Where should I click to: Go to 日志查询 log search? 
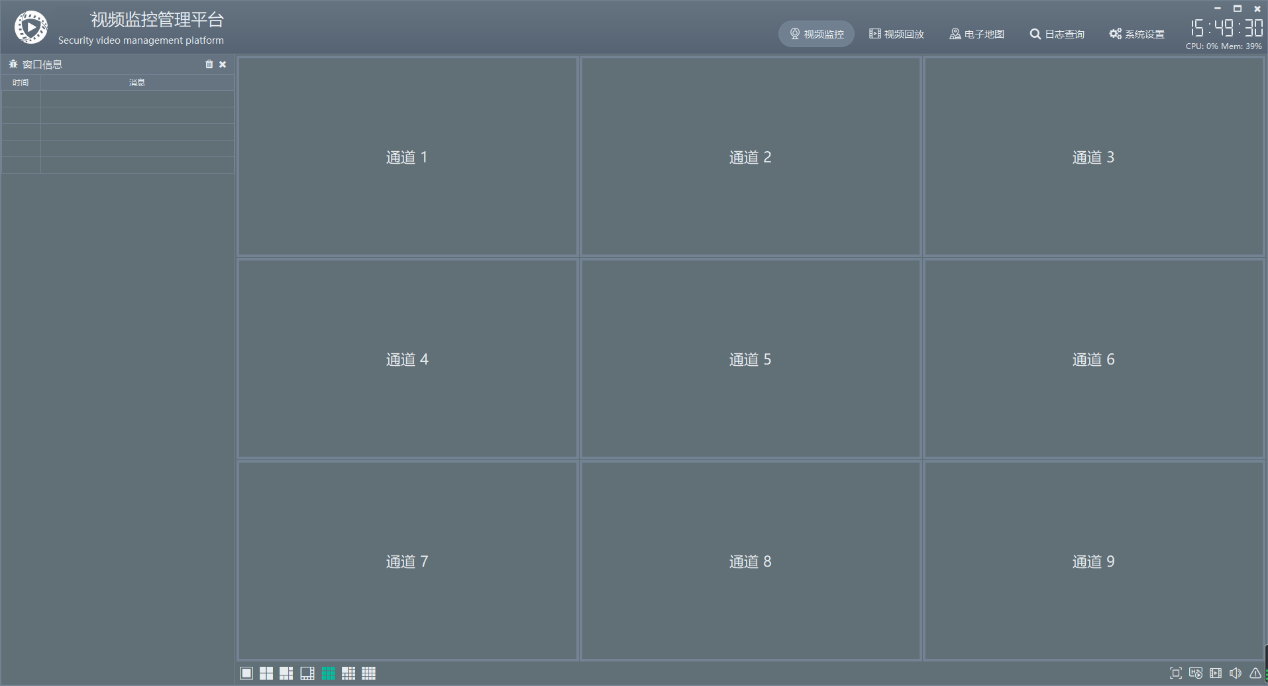coord(1057,34)
